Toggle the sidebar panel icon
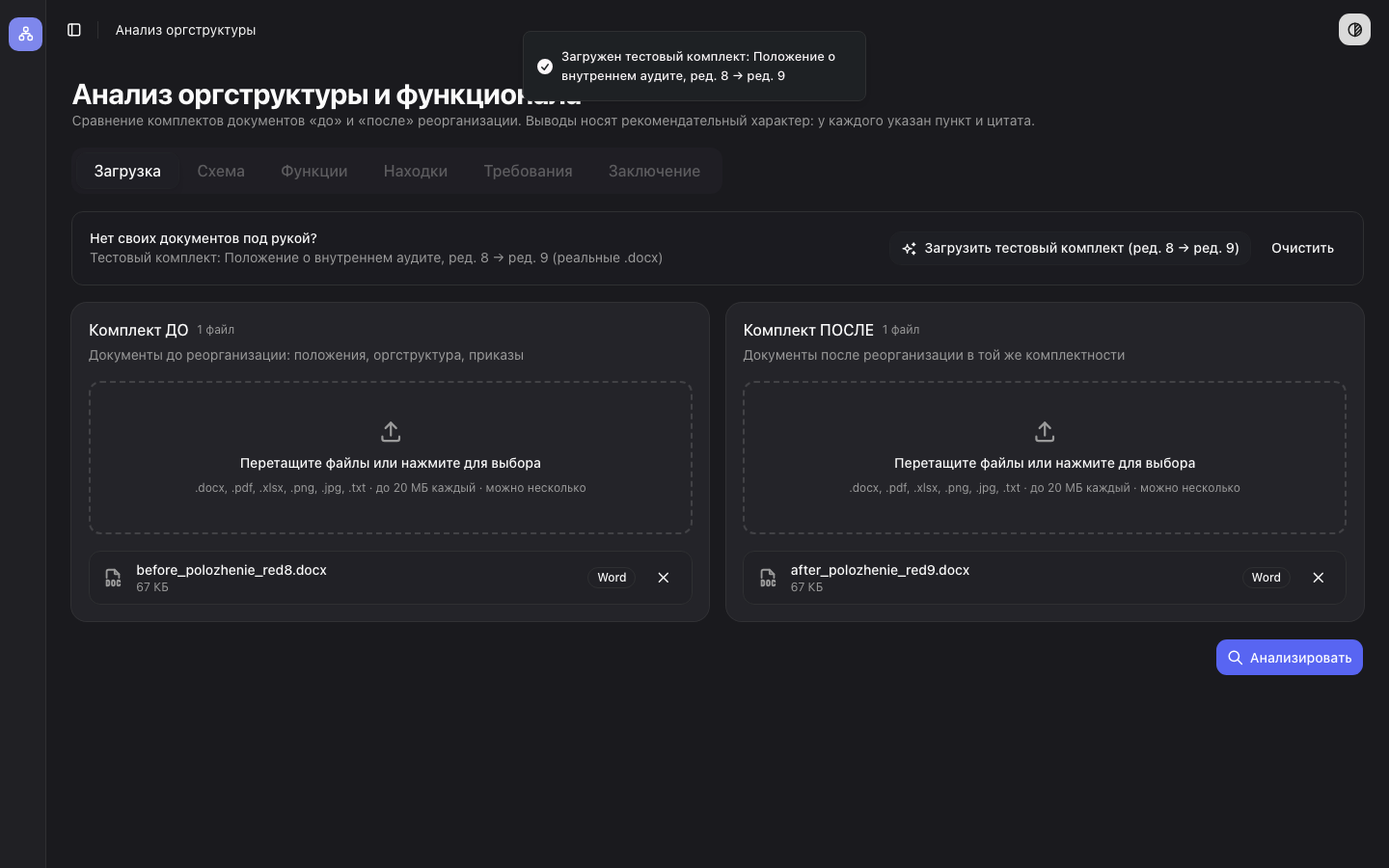The height and width of the screenshot is (868, 1389). coord(74,30)
